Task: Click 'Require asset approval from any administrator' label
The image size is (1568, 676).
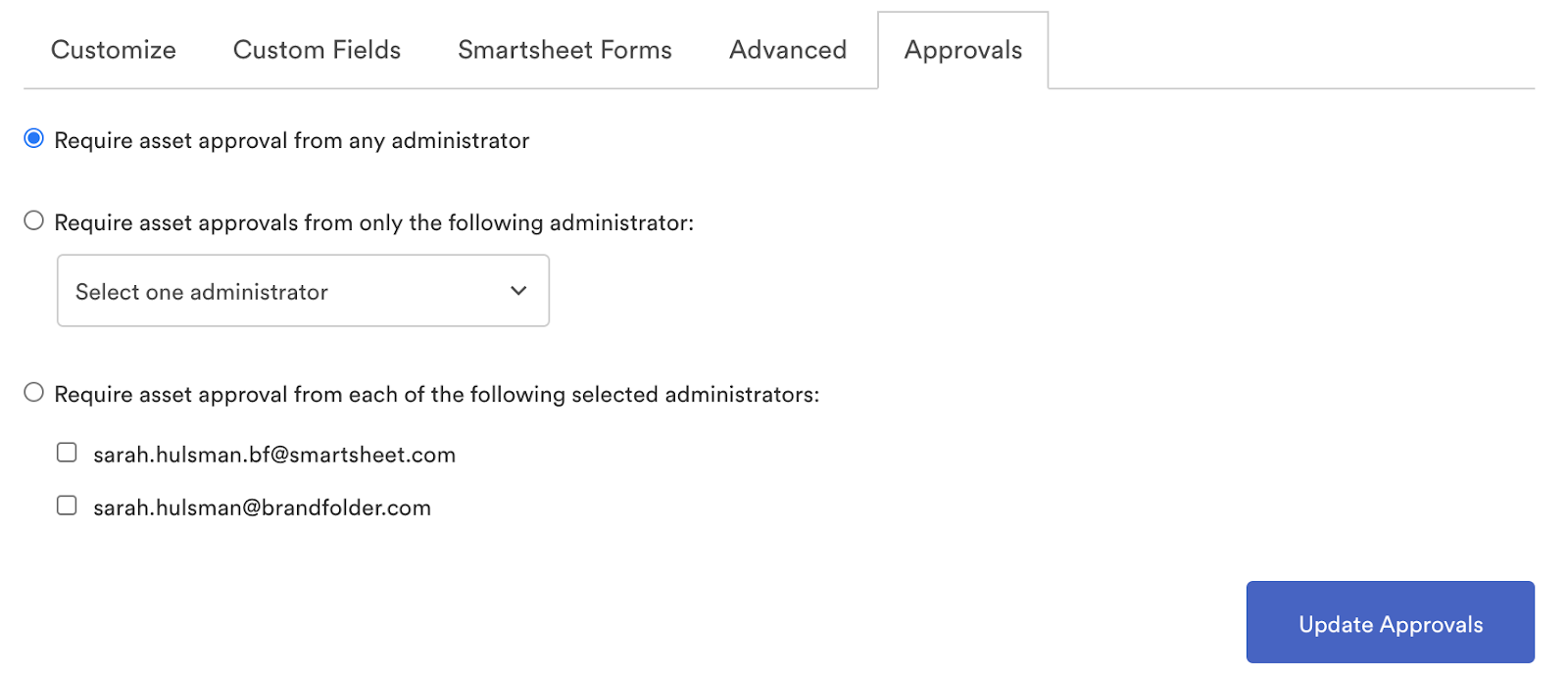Action: [x=292, y=141]
